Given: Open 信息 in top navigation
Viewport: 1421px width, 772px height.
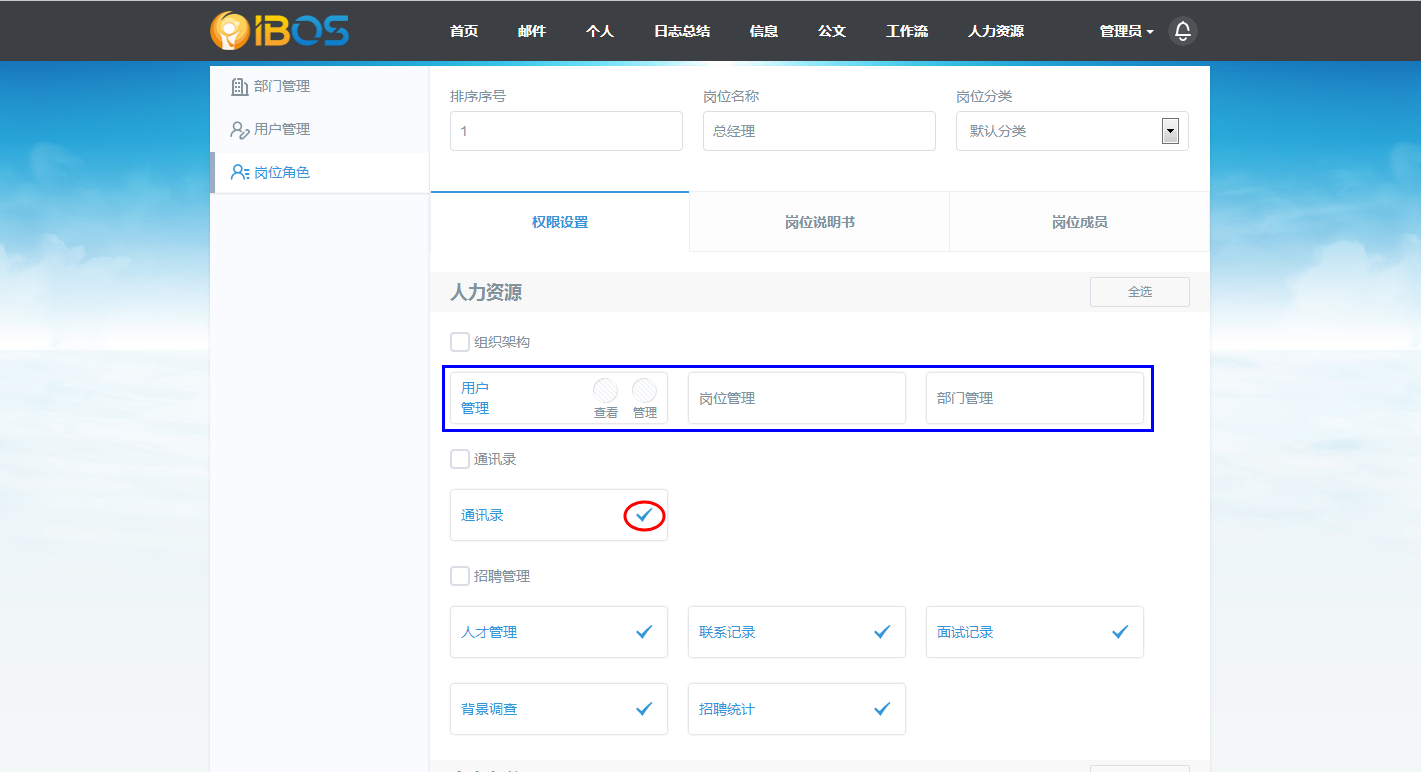Looking at the screenshot, I should pyautogui.click(x=764, y=31).
